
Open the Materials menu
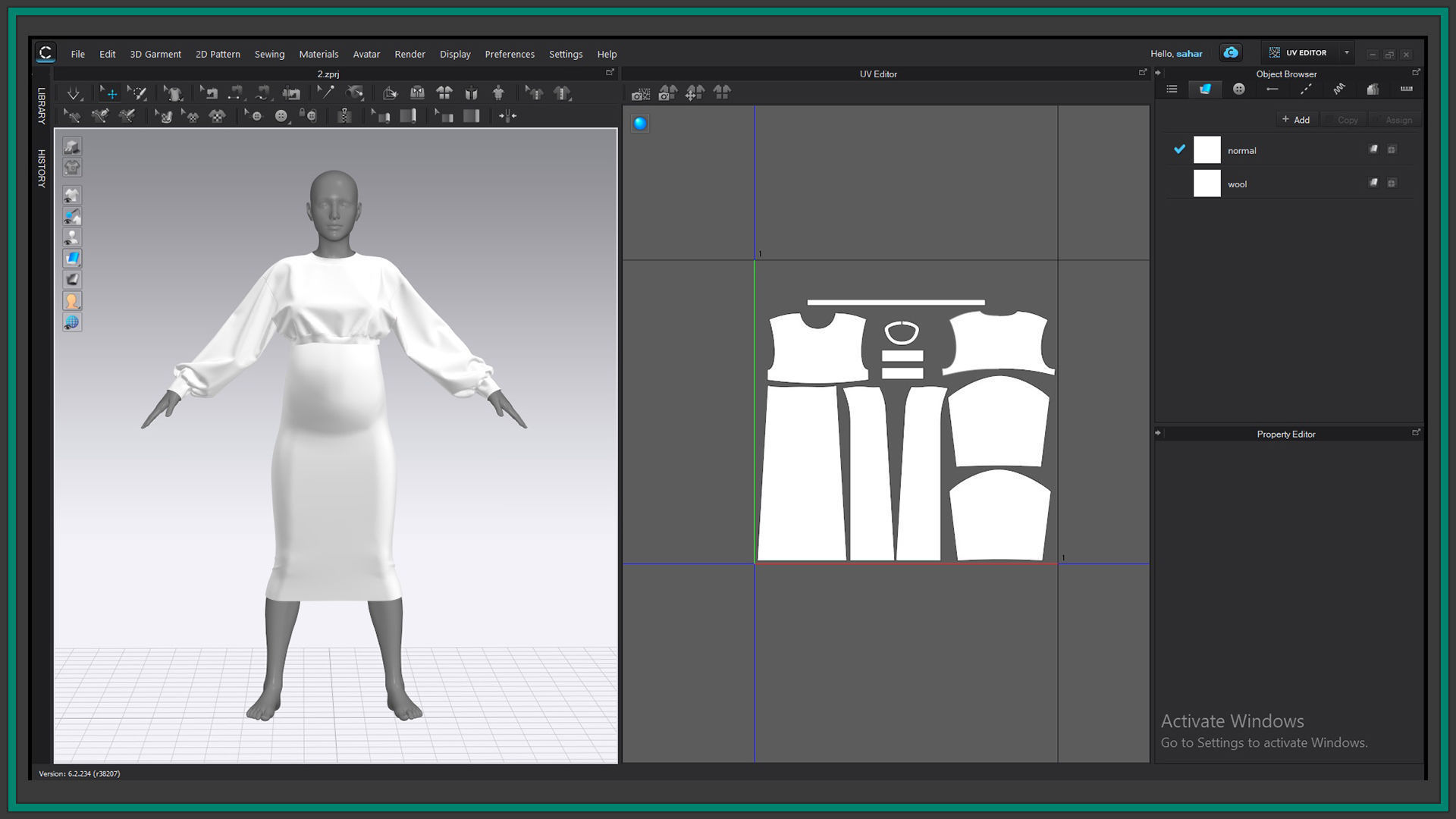318,54
